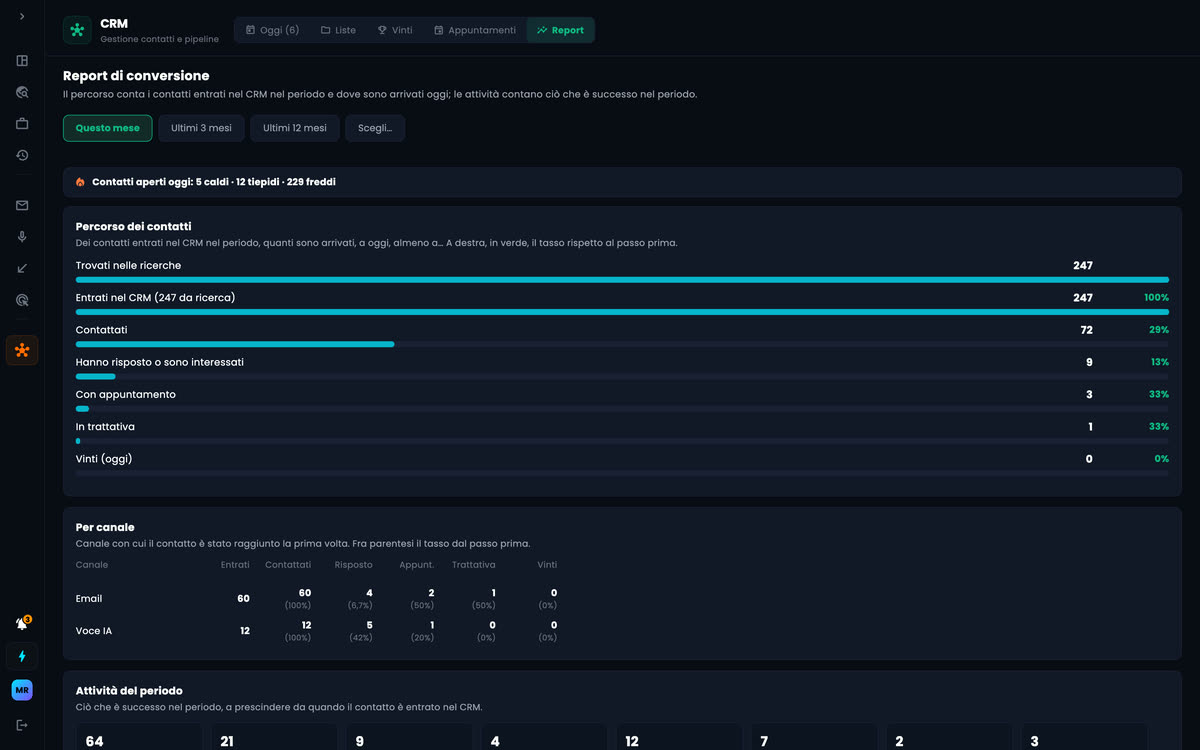The image size is (1200, 750).
Task: Open the dashboard layout icon in sidebar
Action: tap(22, 61)
